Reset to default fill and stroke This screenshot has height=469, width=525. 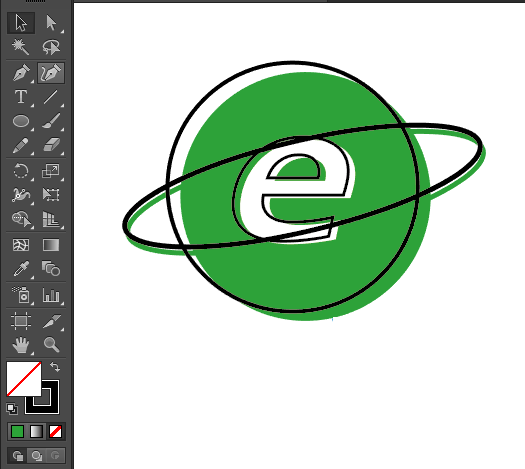[x=12, y=409]
